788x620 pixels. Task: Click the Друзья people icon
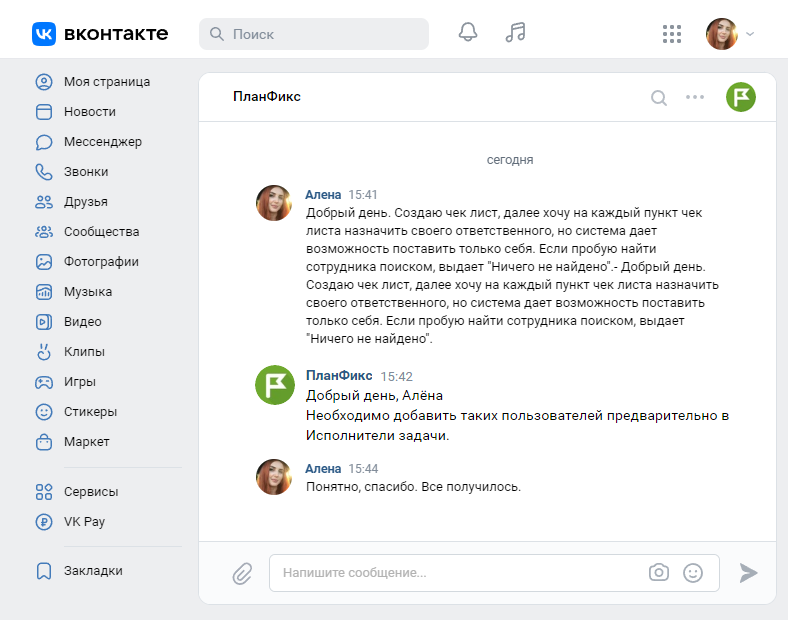[44, 202]
